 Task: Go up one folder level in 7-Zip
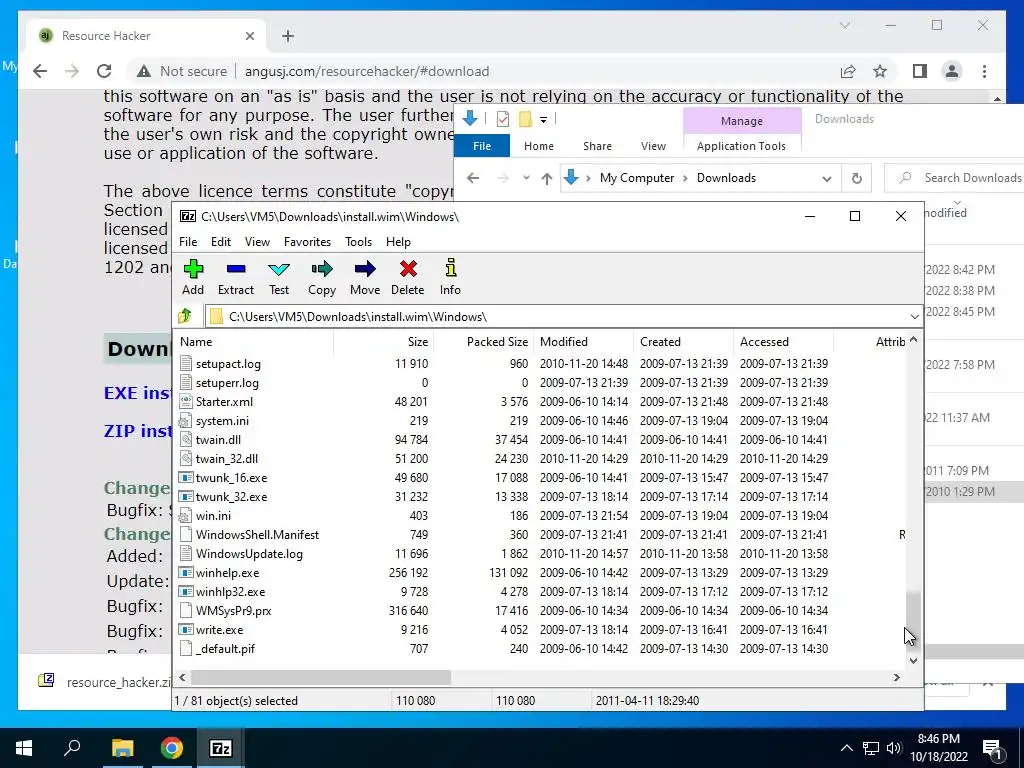(185, 317)
